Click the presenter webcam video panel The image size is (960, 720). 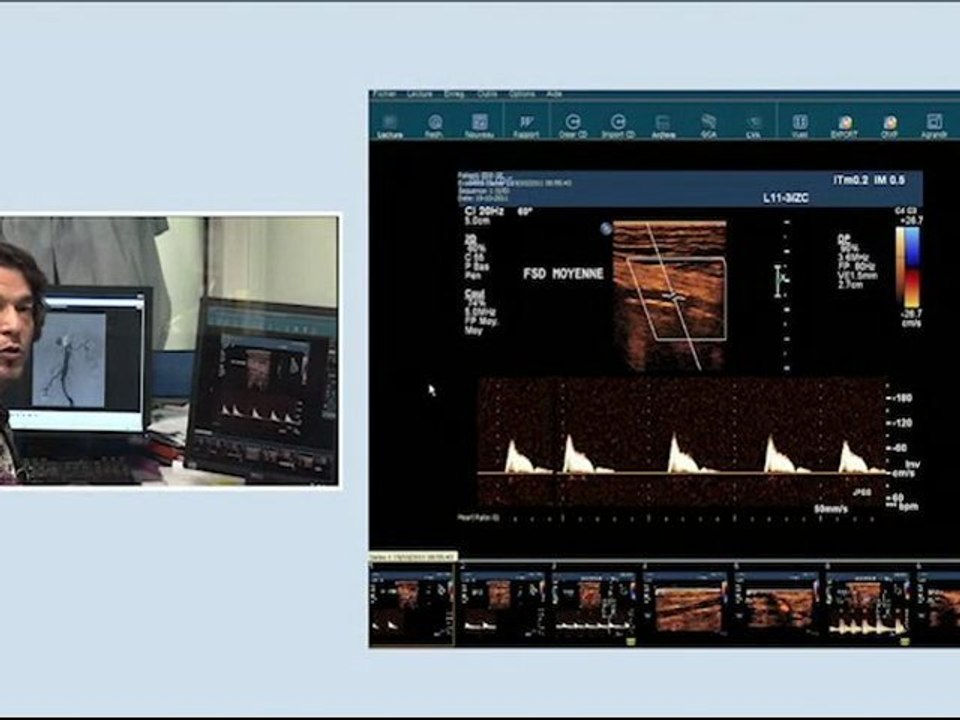tap(169, 351)
